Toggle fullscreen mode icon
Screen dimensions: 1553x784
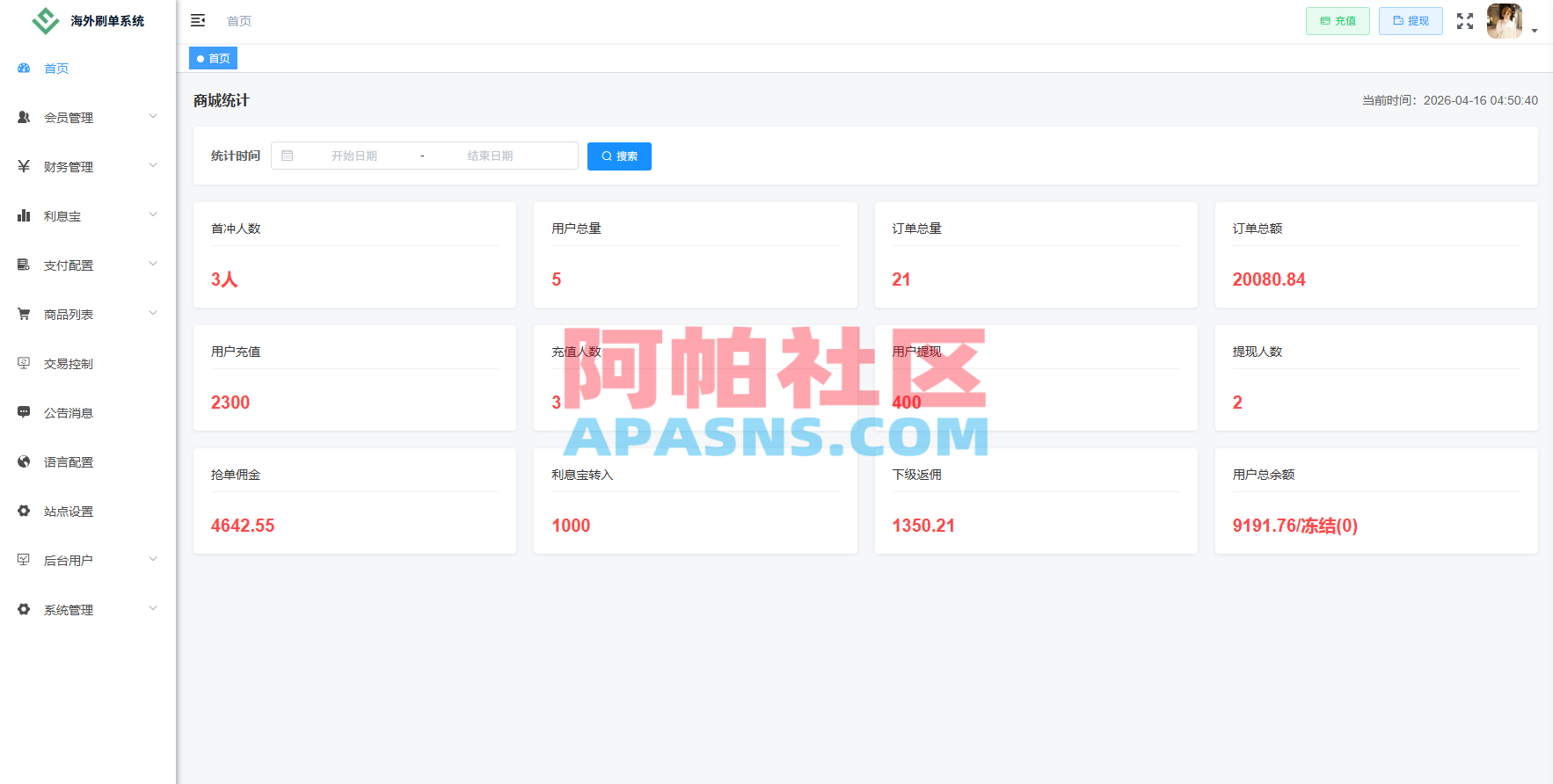click(1465, 21)
